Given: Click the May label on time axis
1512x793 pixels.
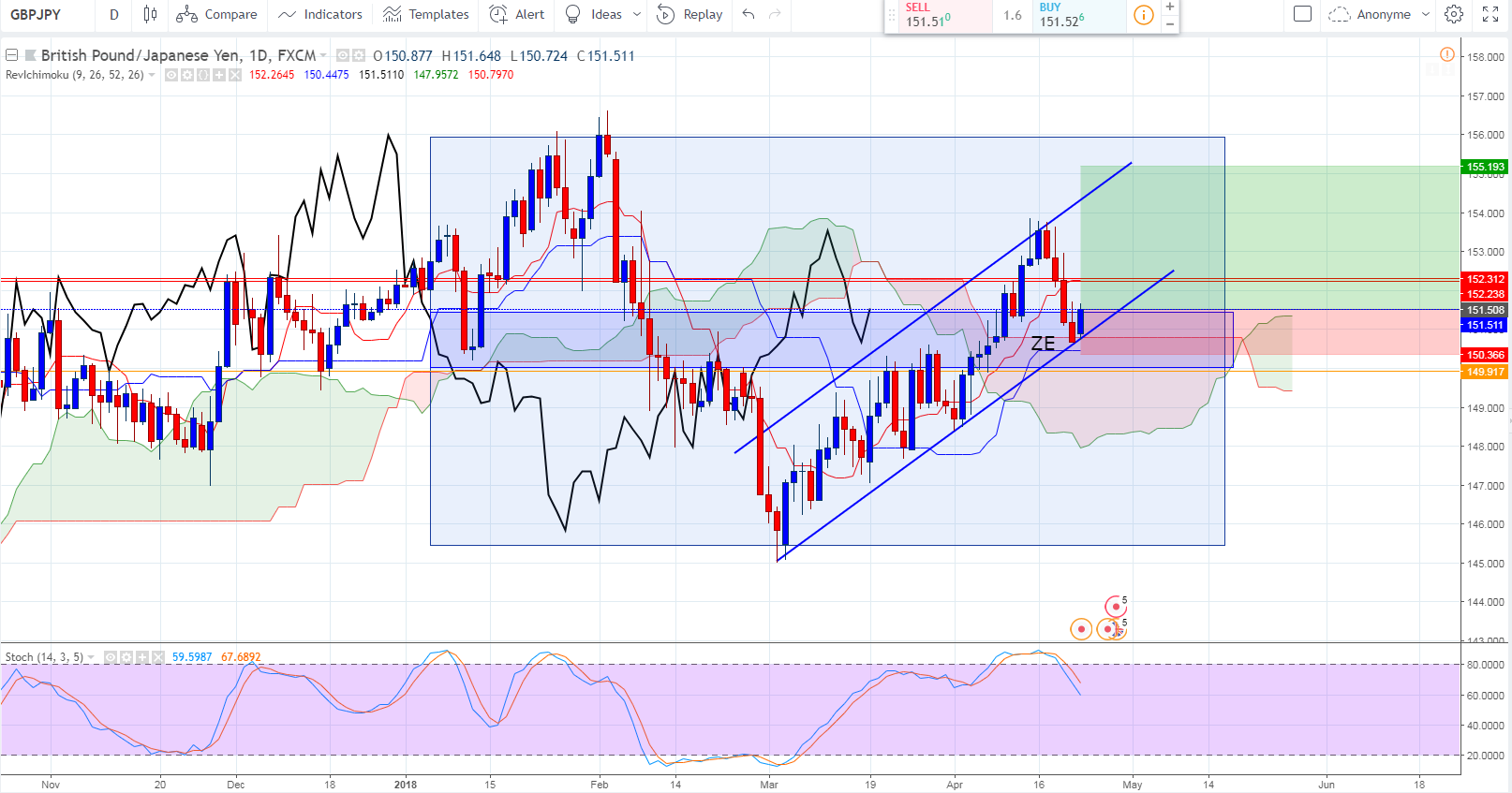Looking at the screenshot, I should click(x=1133, y=785).
